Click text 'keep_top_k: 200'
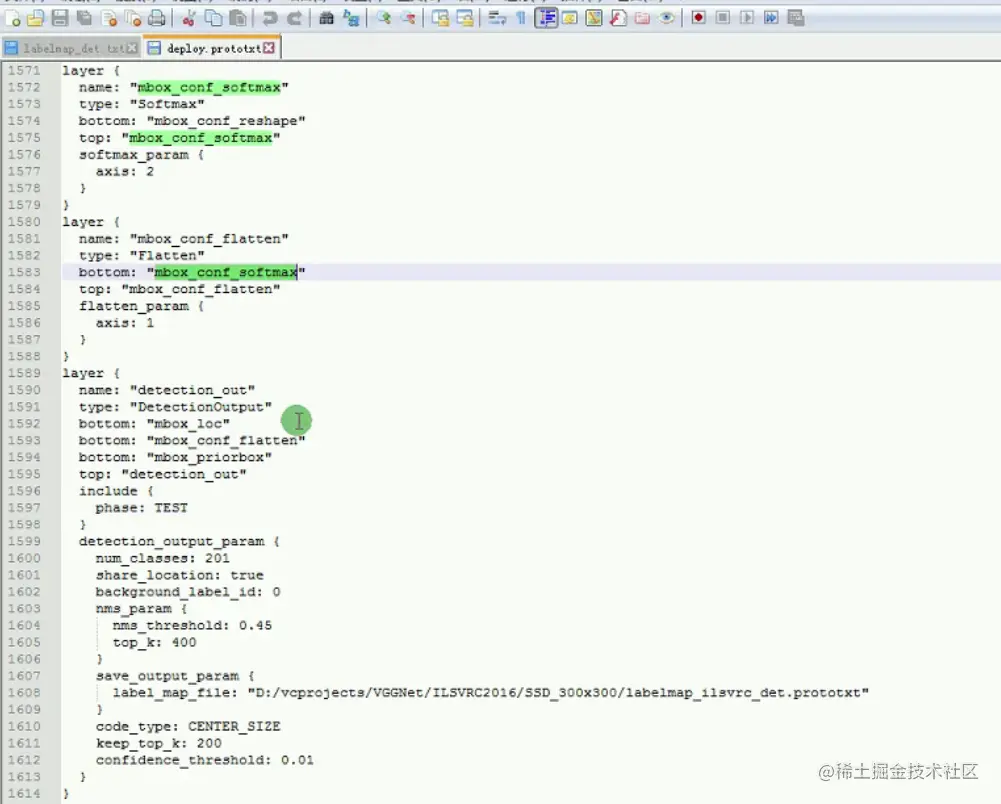The height and width of the screenshot is (804, 1001). click(158, 743)
